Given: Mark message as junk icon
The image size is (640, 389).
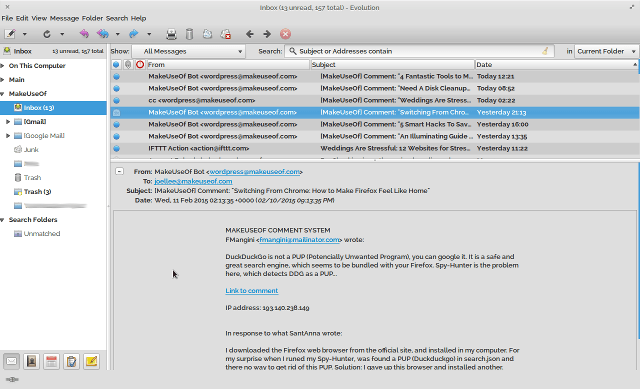Looking at the screenshot, I should click(207, 34).
